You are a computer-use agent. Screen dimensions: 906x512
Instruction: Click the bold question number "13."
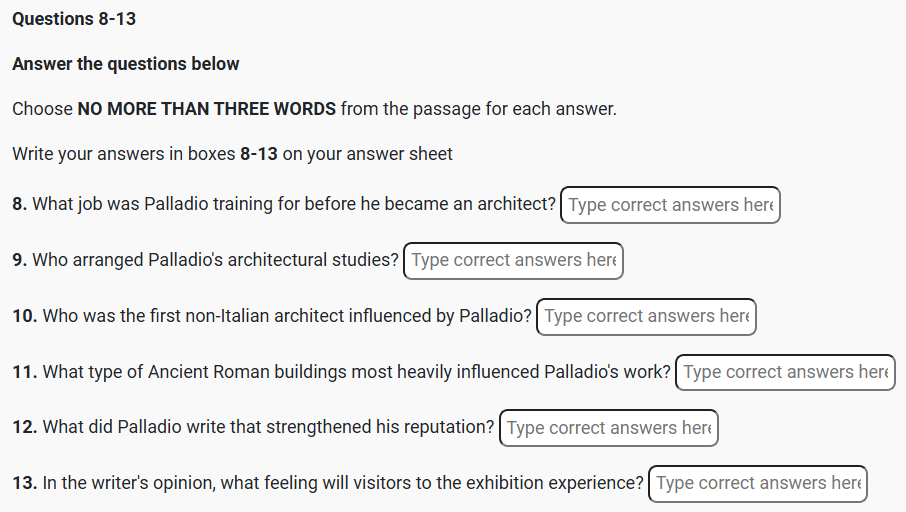pos(25,483)
